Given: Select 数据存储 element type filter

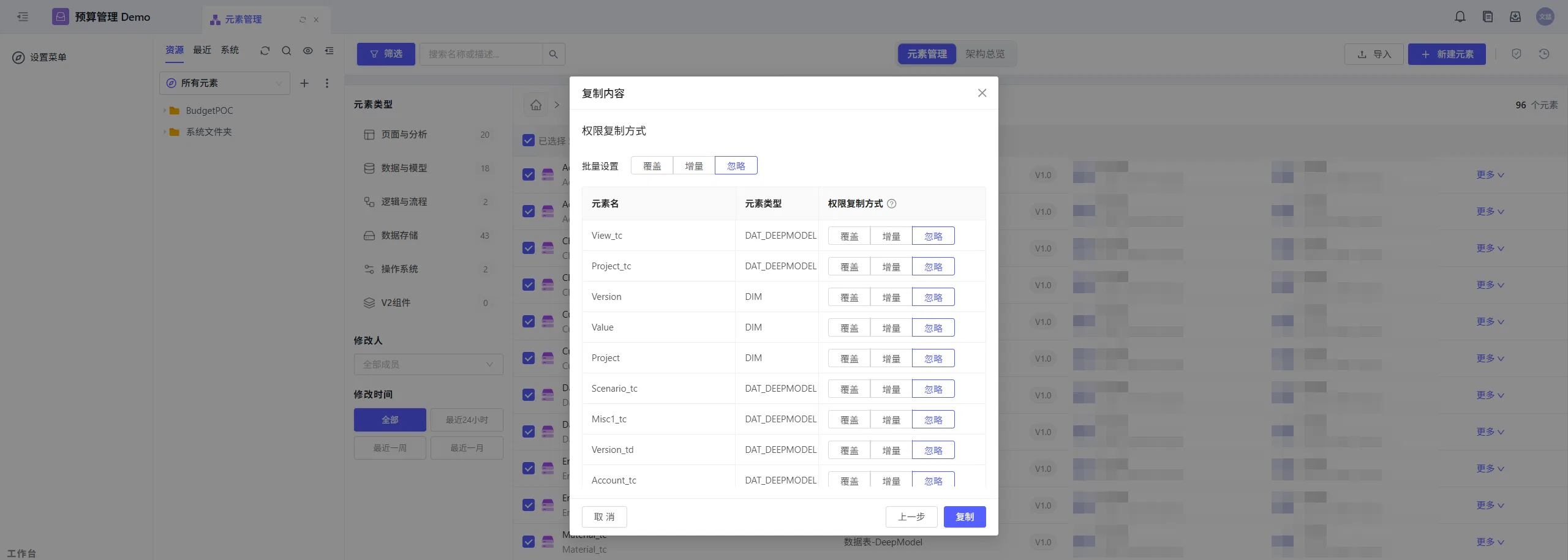Looking at the screenshot, I should click(428, 236).
